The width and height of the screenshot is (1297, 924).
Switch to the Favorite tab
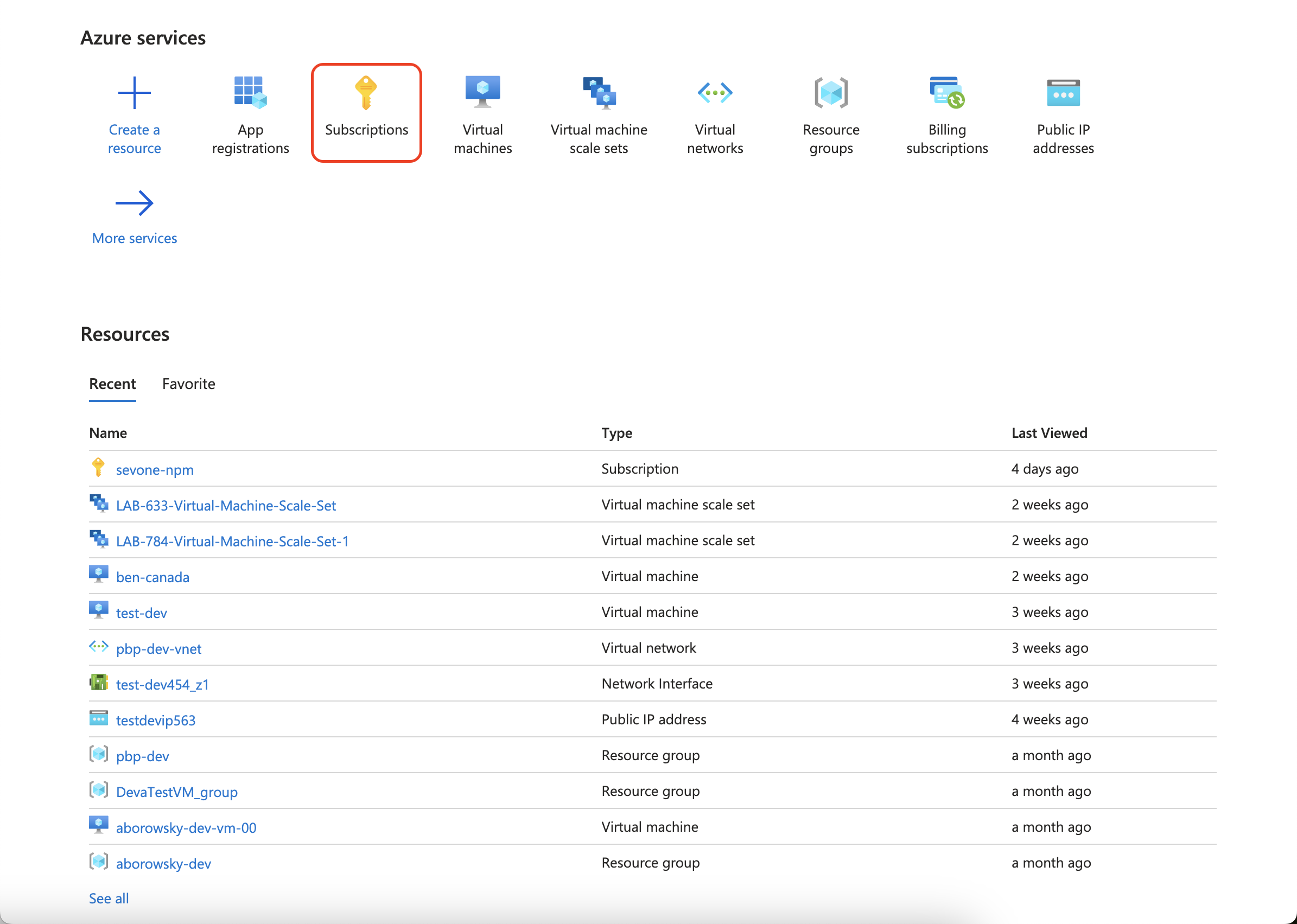188,384
